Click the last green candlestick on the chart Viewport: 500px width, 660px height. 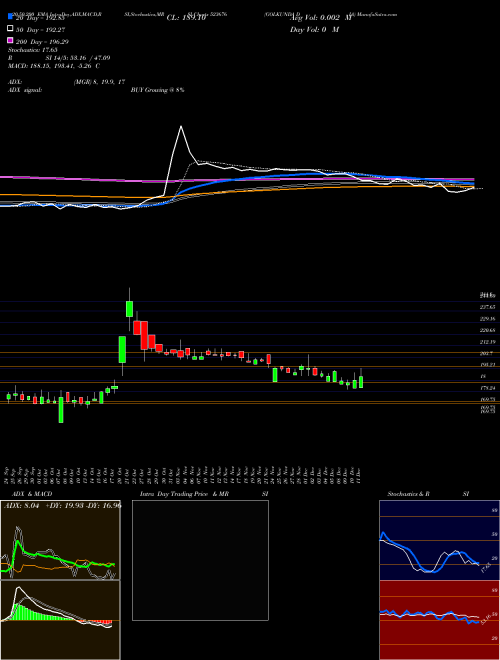pos(361,382)
